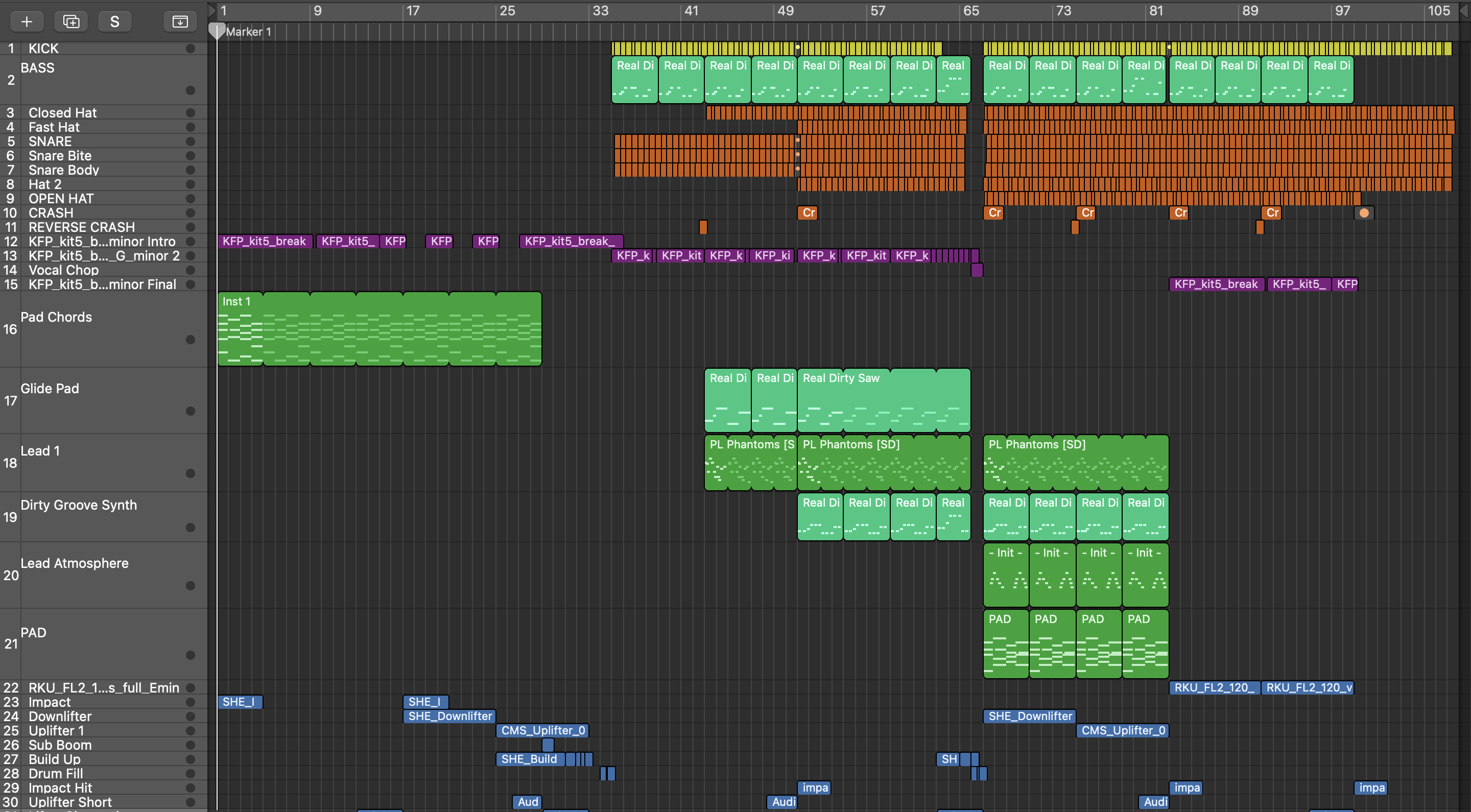1471x812 pixels.
Task: Click the Add Track plus button
Action: pyautogui.click(x=26, y=21)
